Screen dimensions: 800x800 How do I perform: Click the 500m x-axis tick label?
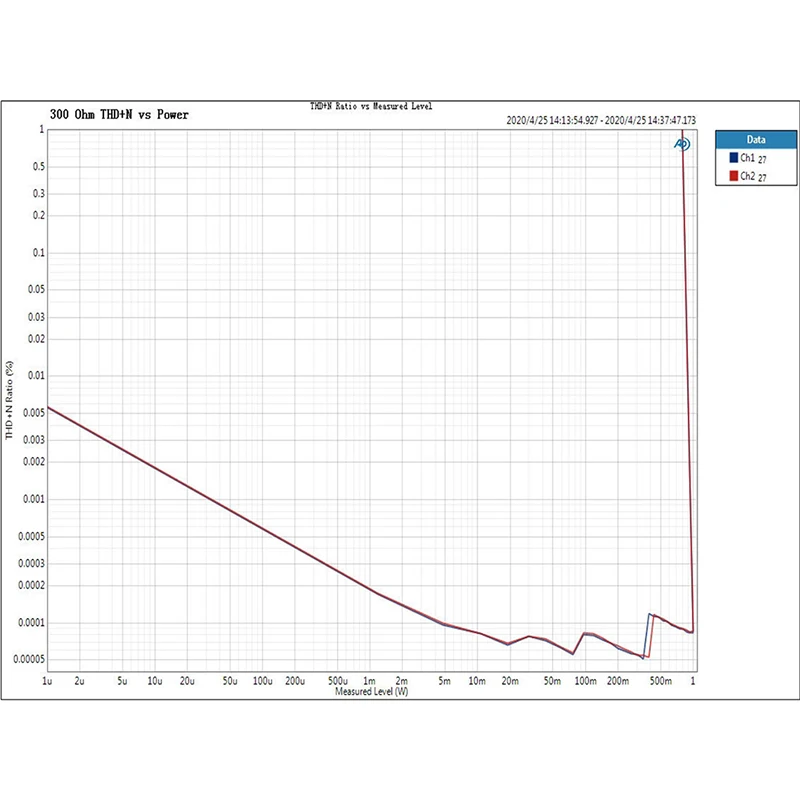coord(661,681)
